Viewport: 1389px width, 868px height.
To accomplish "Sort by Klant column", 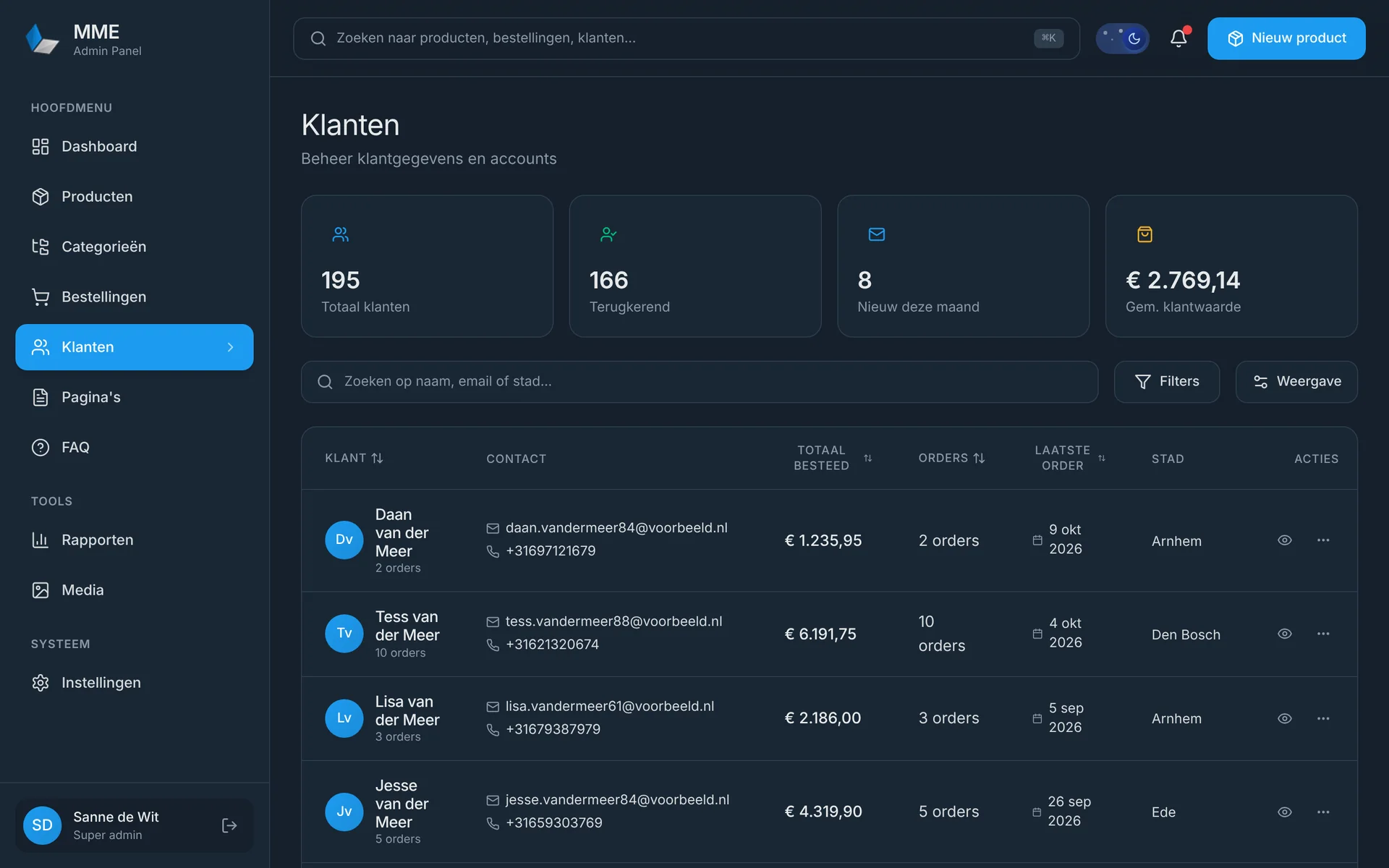I will pyautogui.click(x=354, y=458).
